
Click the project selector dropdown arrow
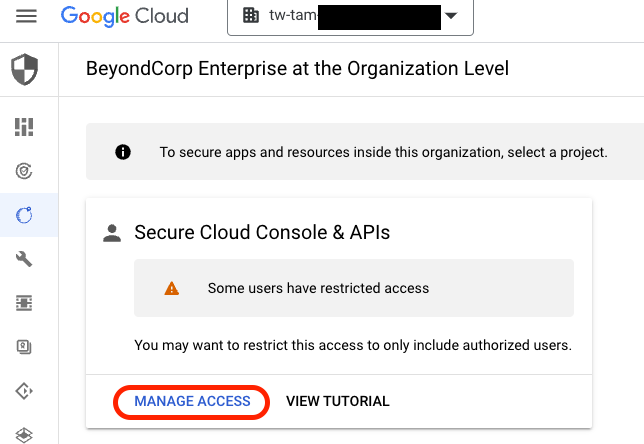click(x=450, y=17)
